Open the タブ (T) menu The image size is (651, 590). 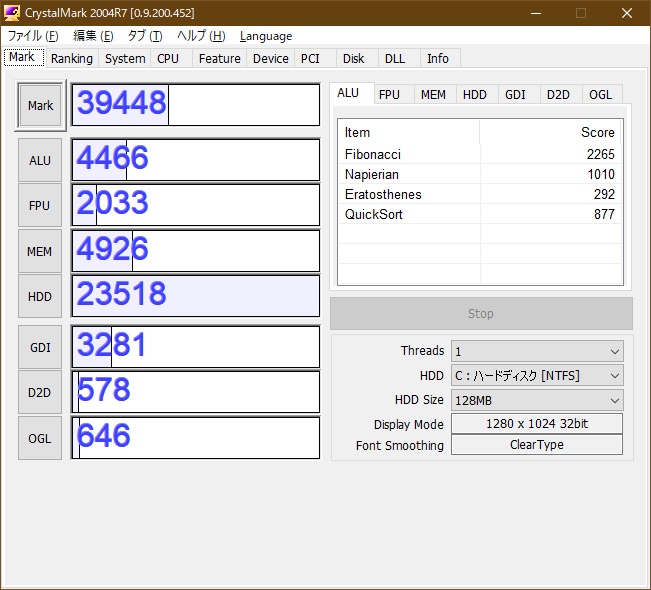145,36
